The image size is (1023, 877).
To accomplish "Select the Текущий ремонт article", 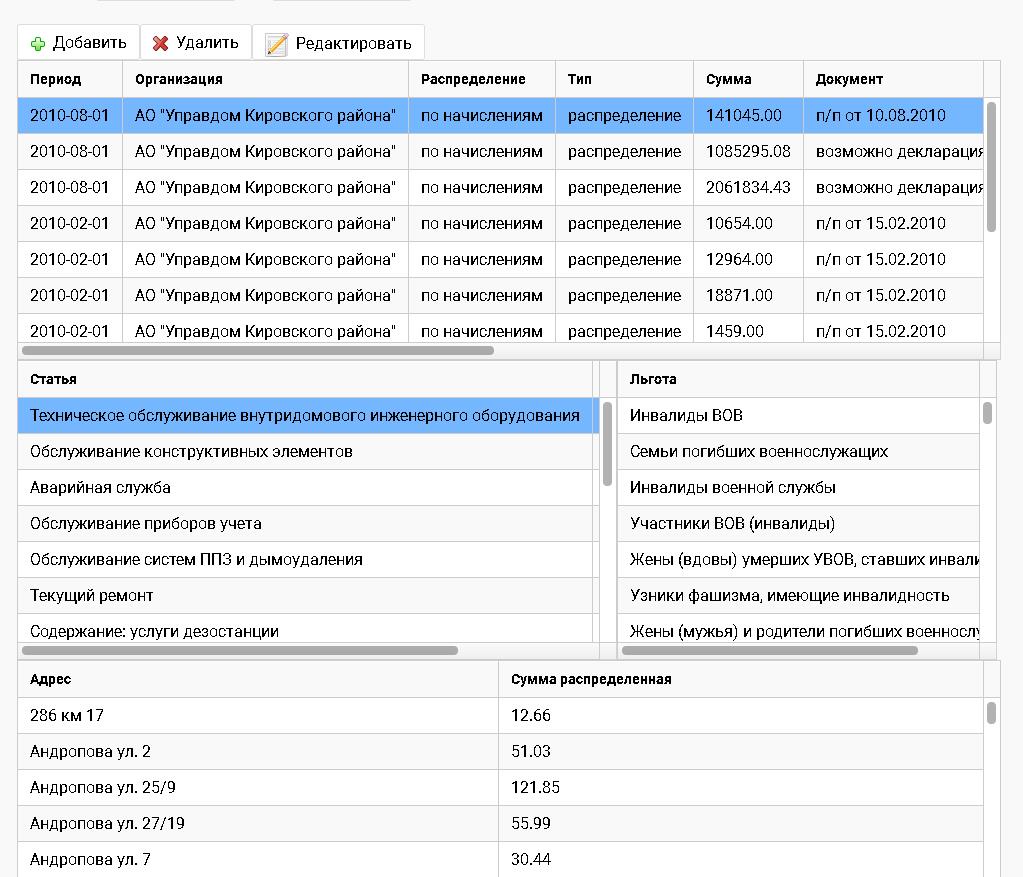I will pos(92,596).
